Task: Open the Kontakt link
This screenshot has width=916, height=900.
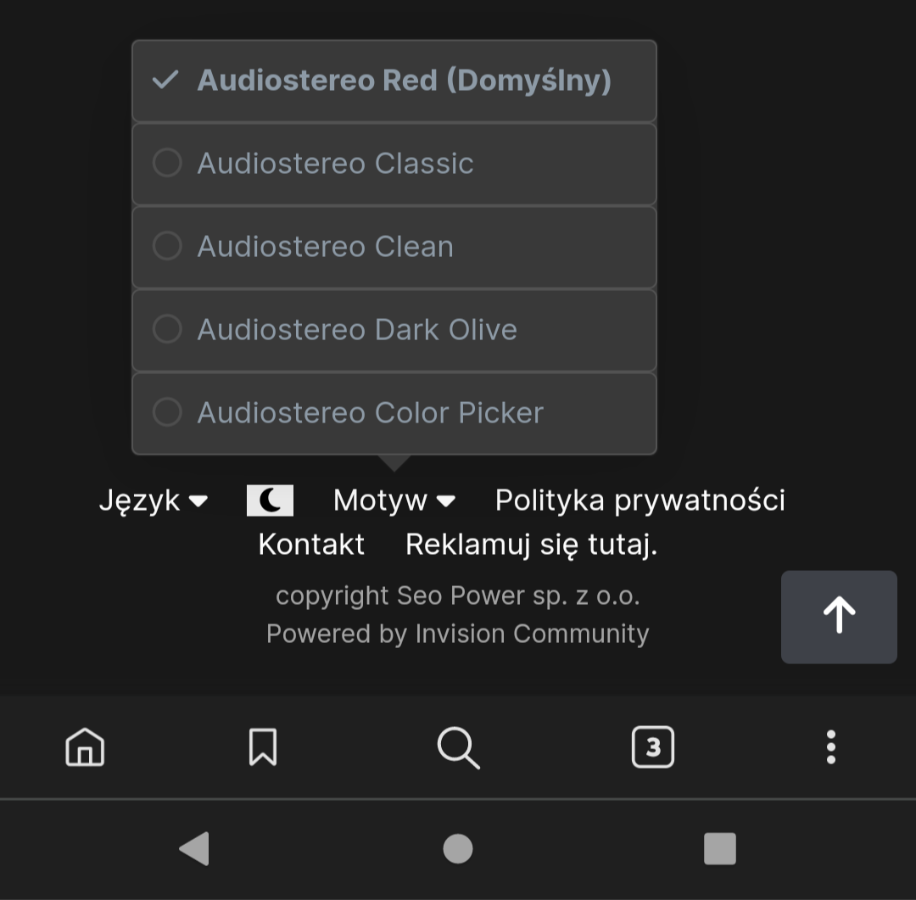Action: pos(311,544)
